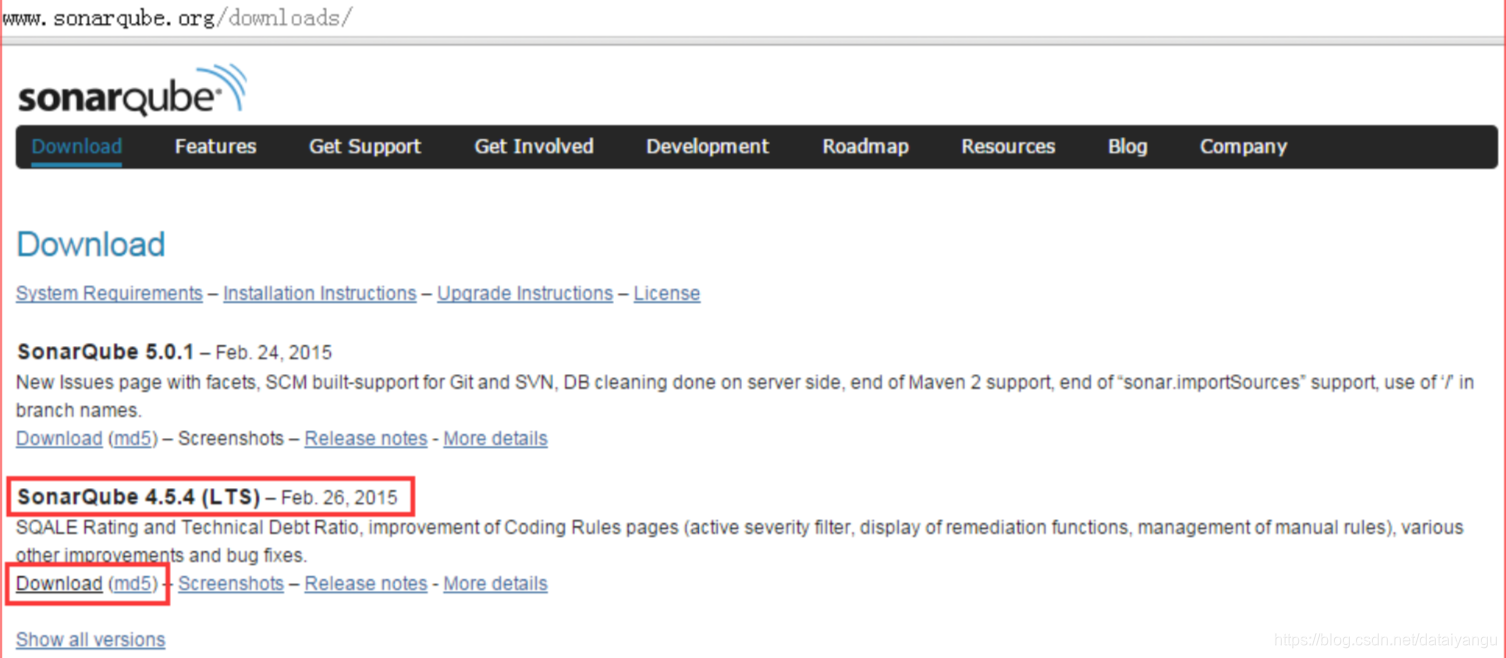Click the address bar URL
Viewport: 1506px width, 658px height.
click(178, 17)
